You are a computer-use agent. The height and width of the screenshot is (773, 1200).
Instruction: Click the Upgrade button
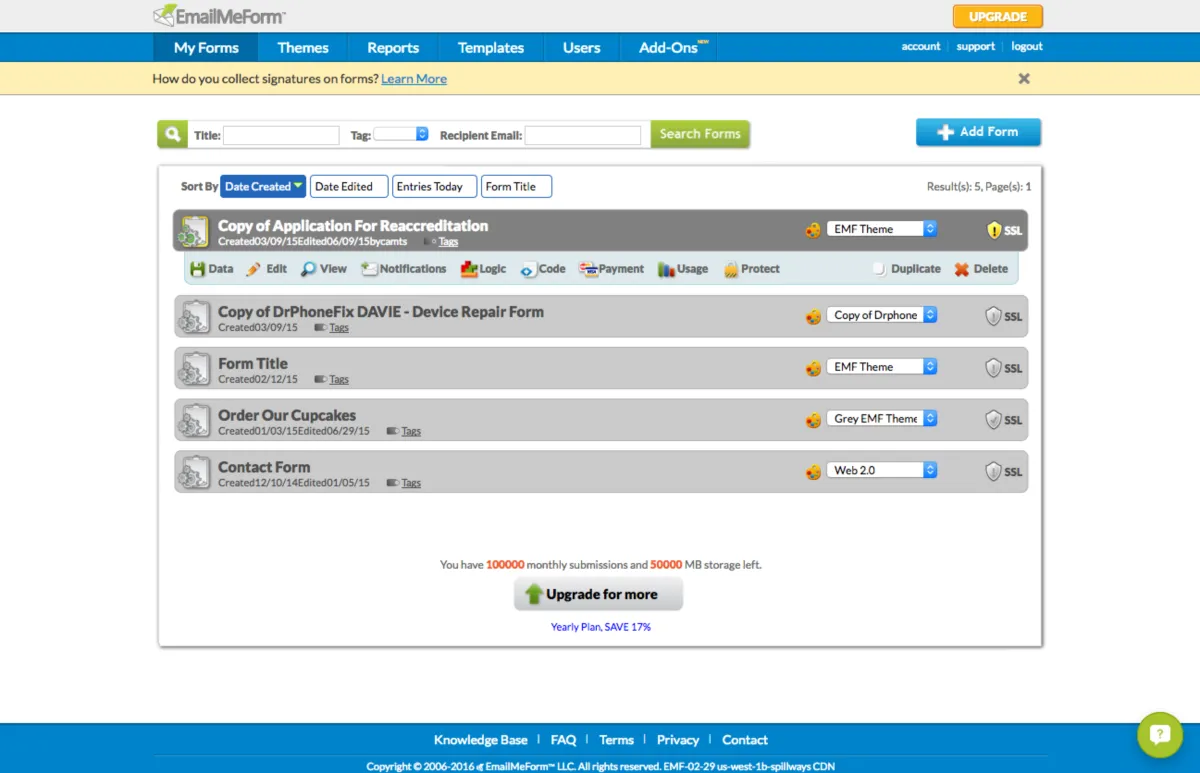tap(998, 16)
